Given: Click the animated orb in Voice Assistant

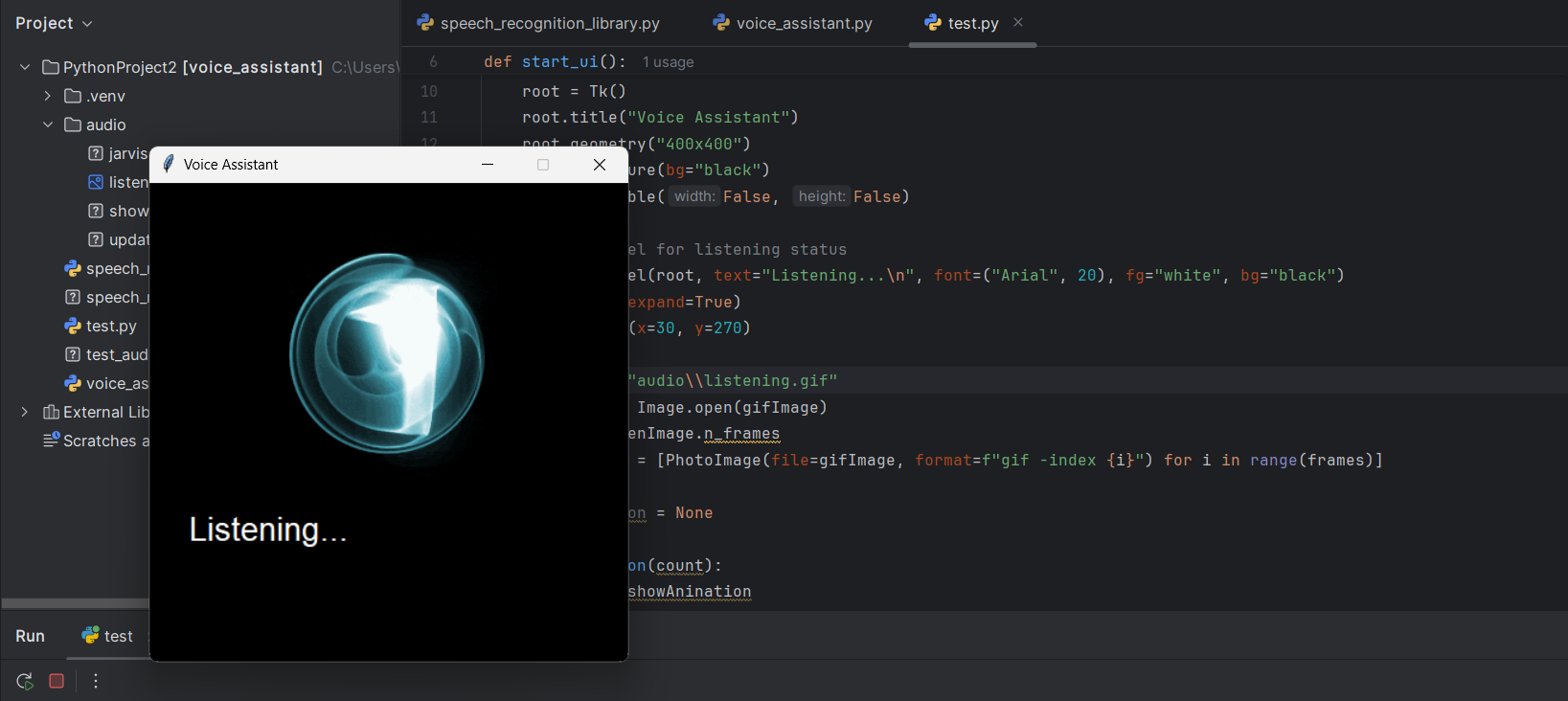Looking at the screenshot, I should (387, 353).
